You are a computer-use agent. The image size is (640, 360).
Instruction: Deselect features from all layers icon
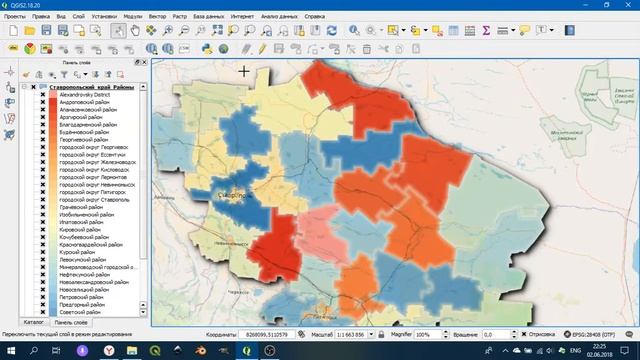437,31
